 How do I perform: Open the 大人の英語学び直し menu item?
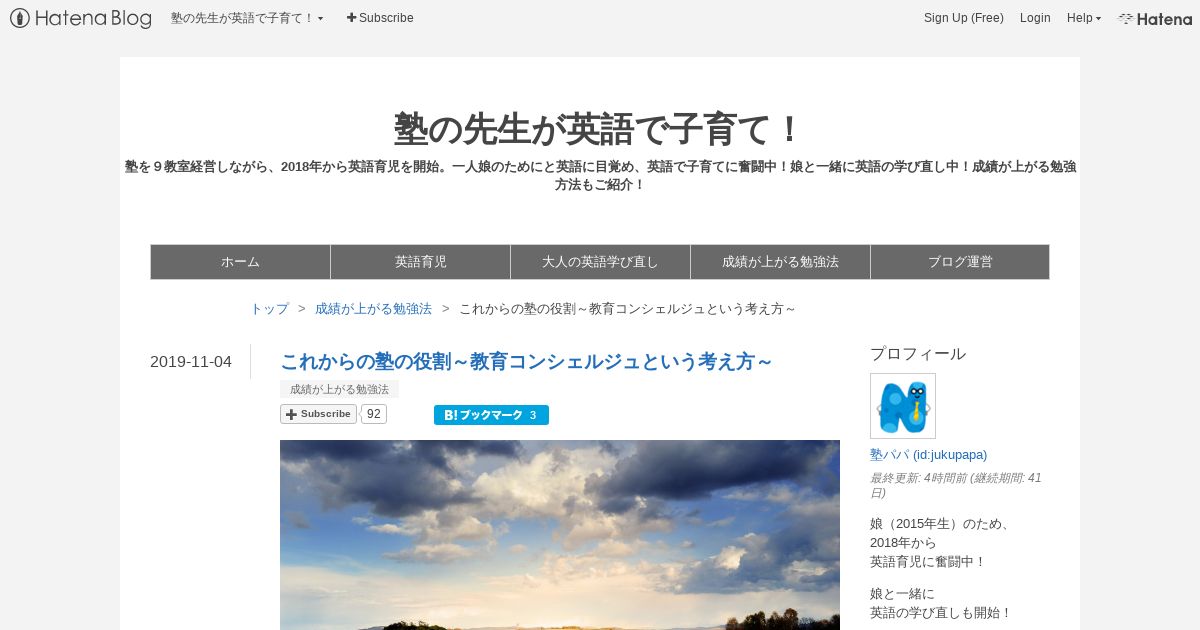pos(600,262)
